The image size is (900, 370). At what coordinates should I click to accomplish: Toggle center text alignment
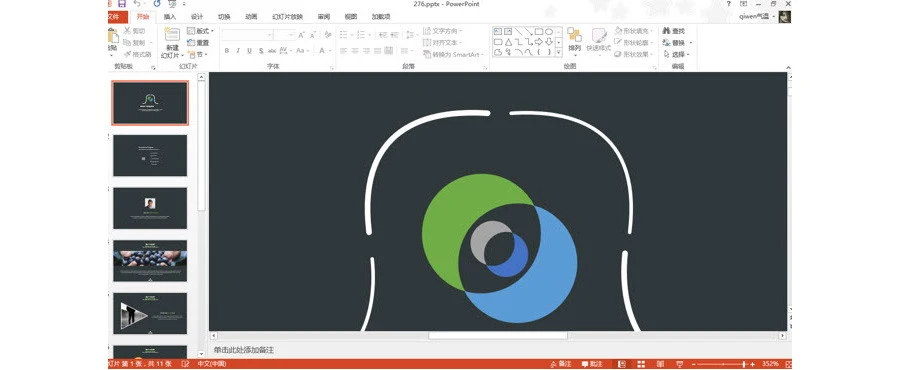coord(355,50)
